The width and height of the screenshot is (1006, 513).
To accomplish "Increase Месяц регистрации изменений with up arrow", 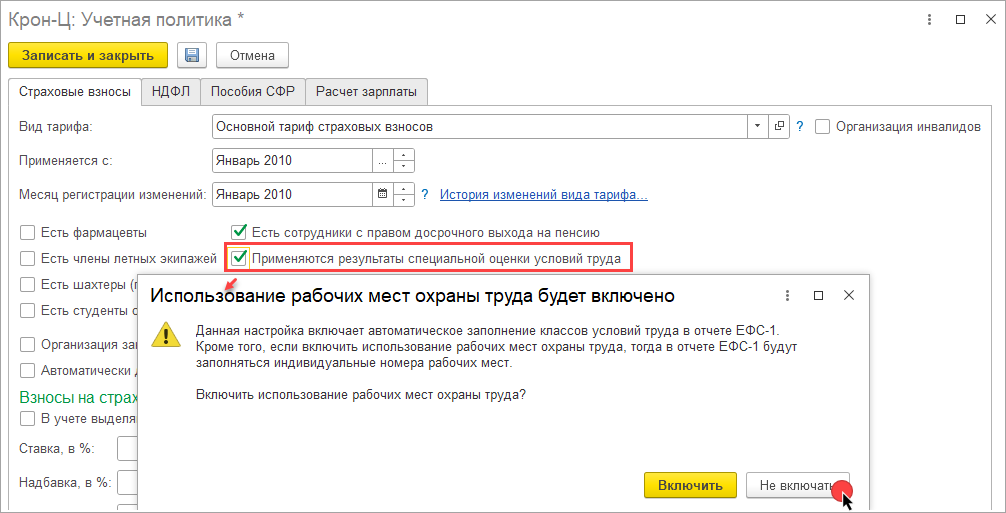I will pos(404,189).
